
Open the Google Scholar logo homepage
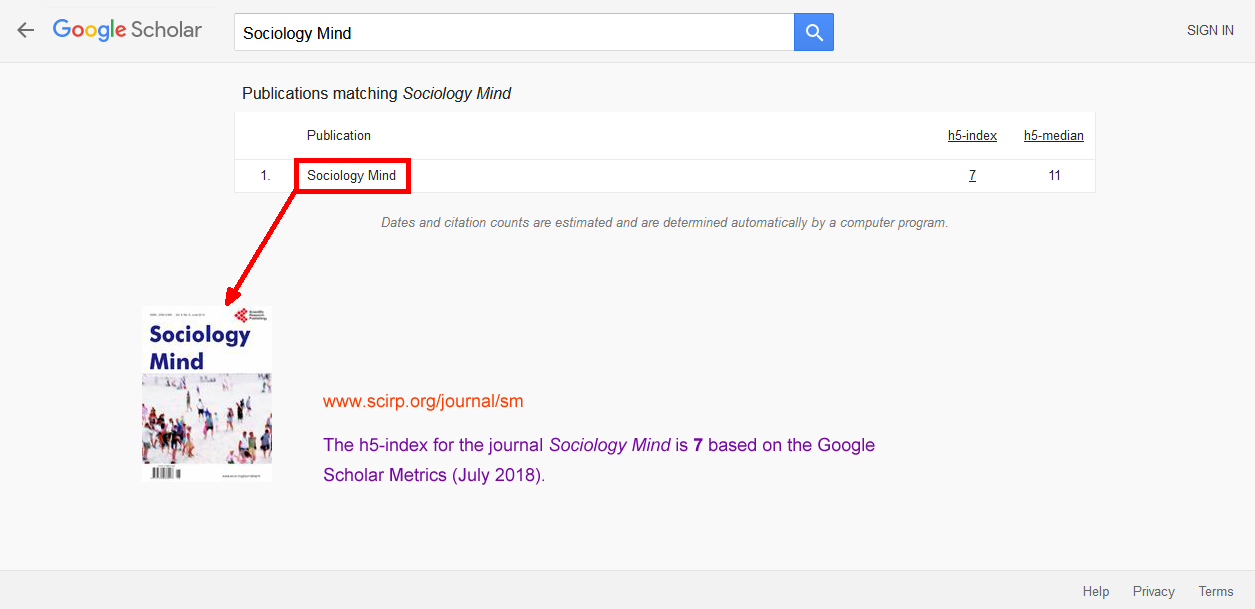pos(127,30)
